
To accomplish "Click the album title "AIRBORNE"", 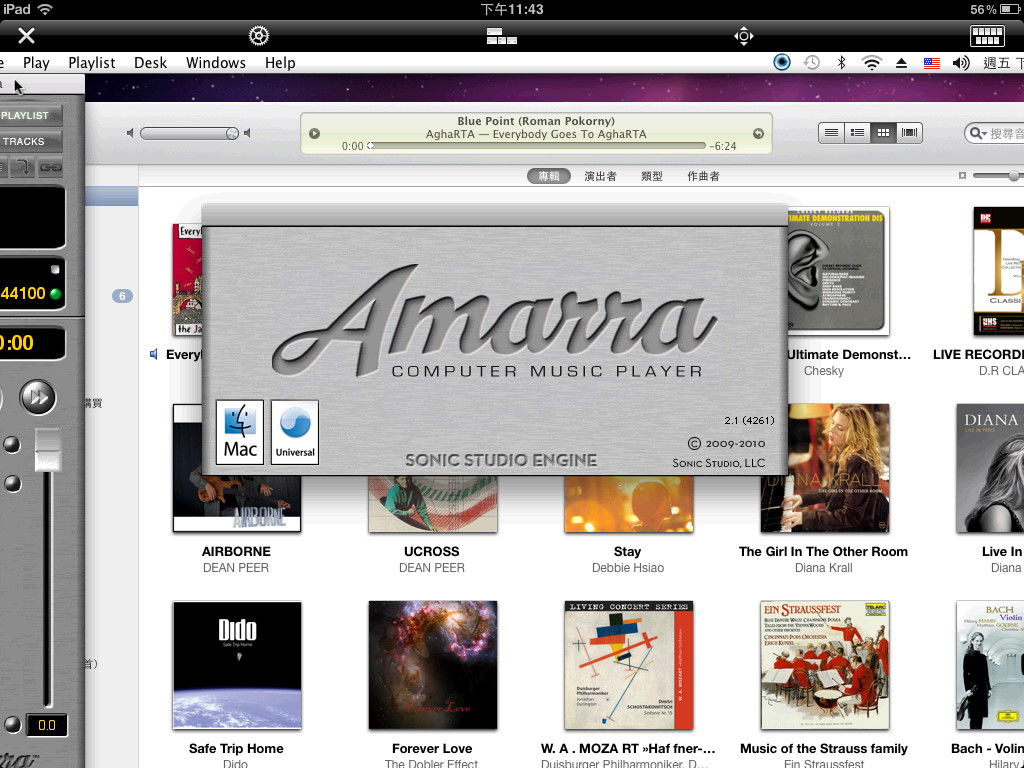I will tap(236, 551).
